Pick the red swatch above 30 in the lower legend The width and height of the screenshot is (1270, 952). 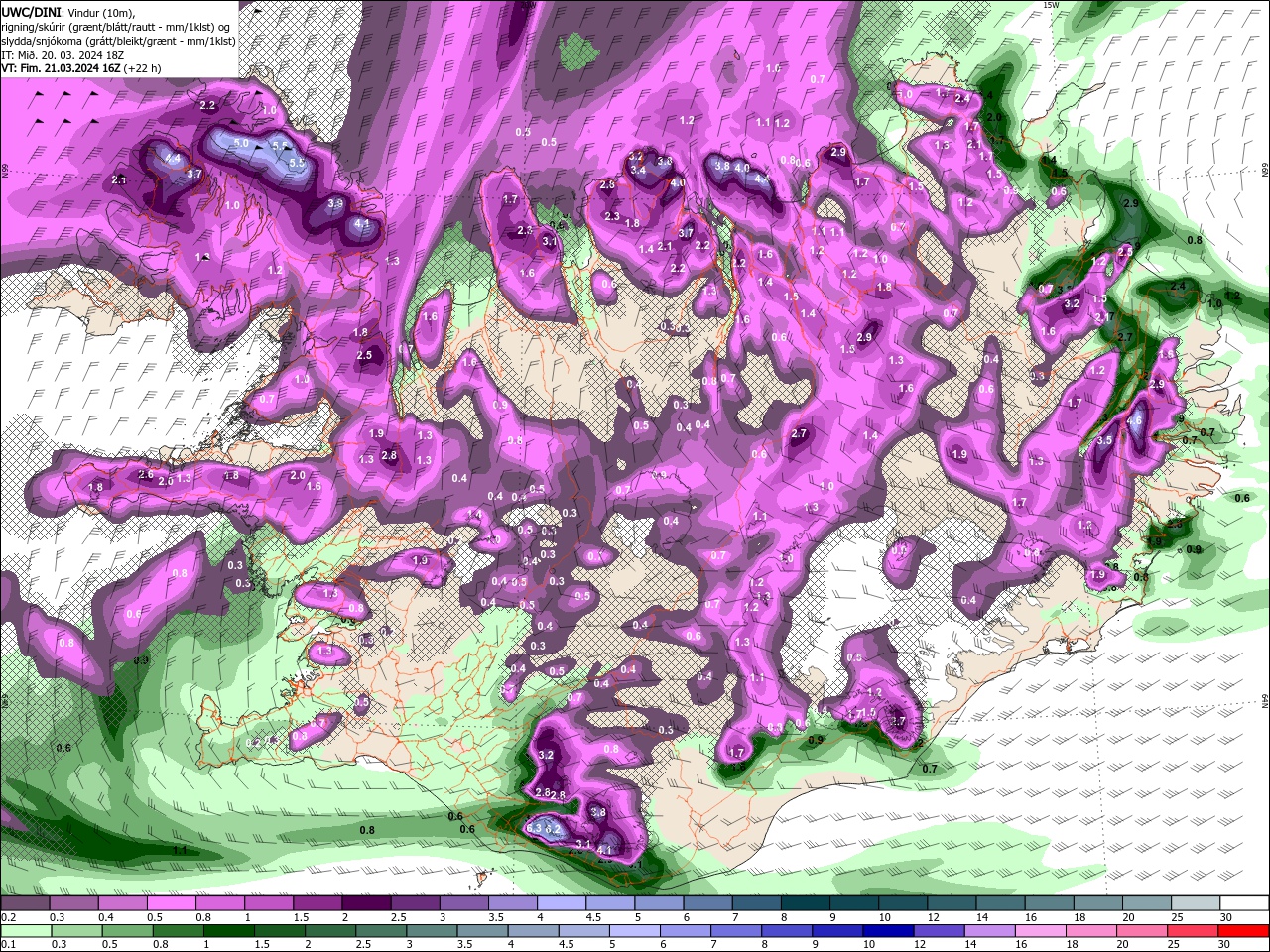click(1244, 931)
